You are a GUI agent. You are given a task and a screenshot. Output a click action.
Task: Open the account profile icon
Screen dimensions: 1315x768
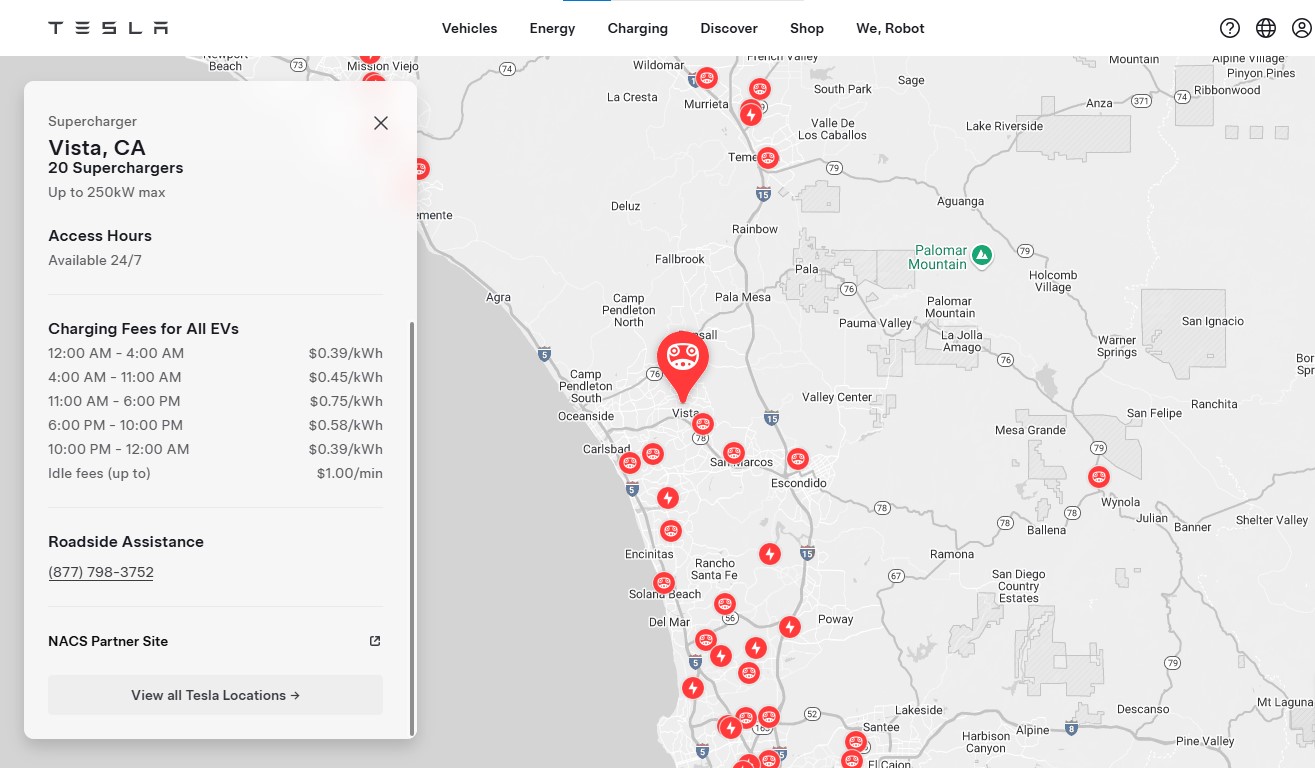point(1301,28)
